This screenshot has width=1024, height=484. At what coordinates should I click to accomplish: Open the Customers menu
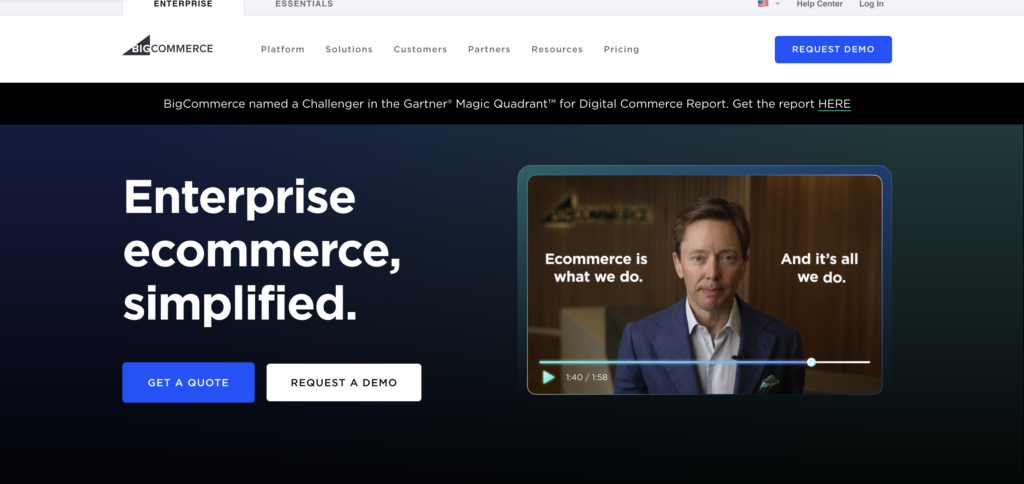pyautogui.click(x=420, y=49)
